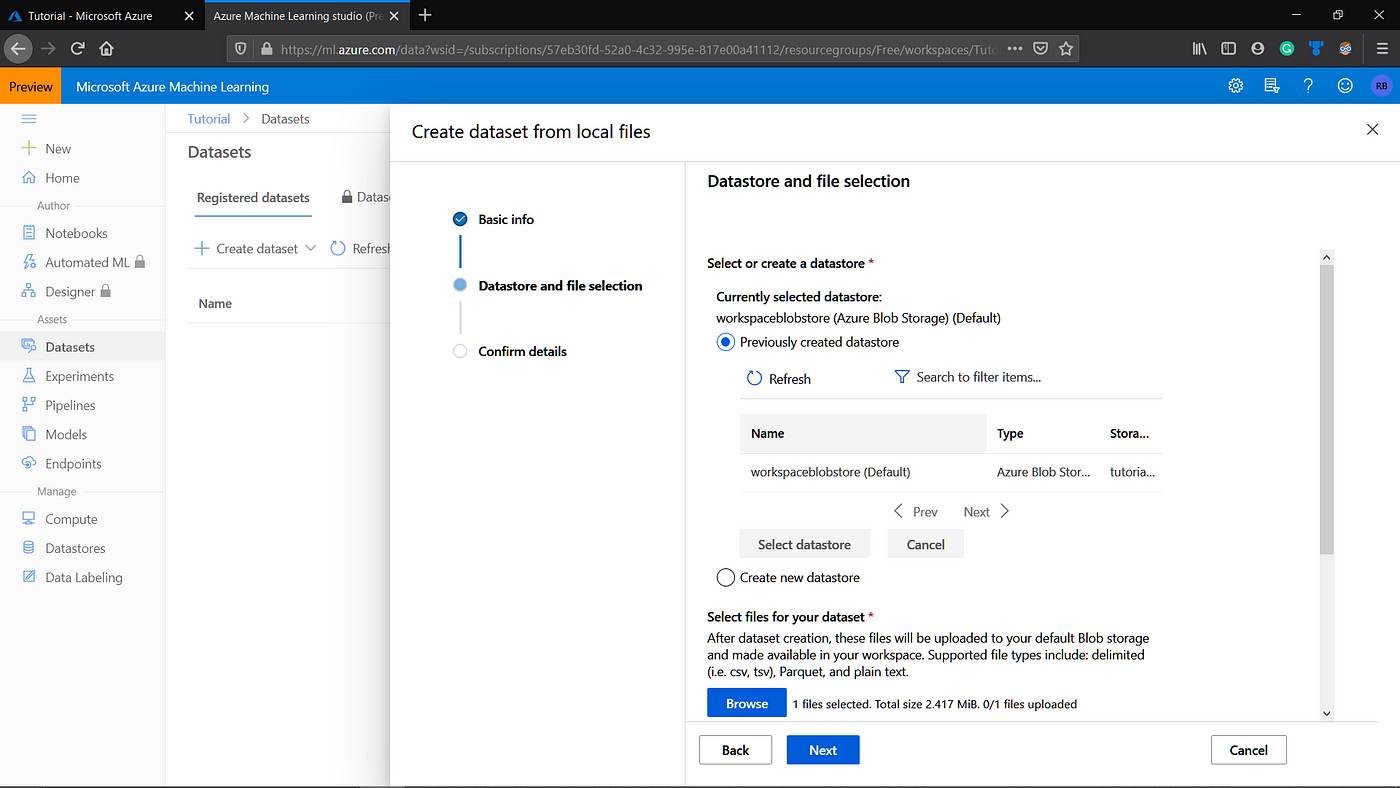Select Create new datastore option
This screenshot has width=1400, height=788.
point(726,577)
